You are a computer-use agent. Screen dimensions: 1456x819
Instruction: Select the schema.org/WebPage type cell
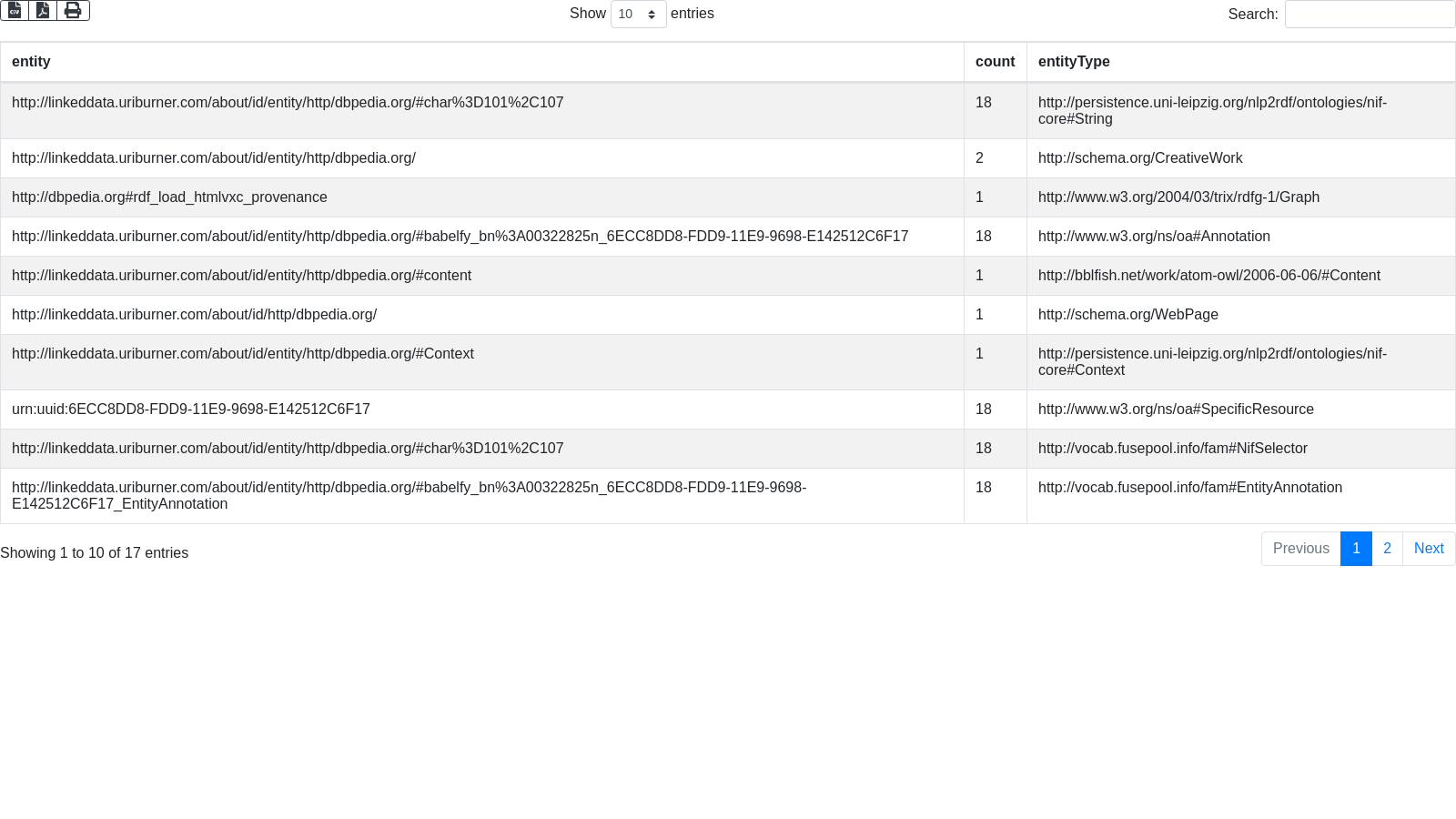1127,315
